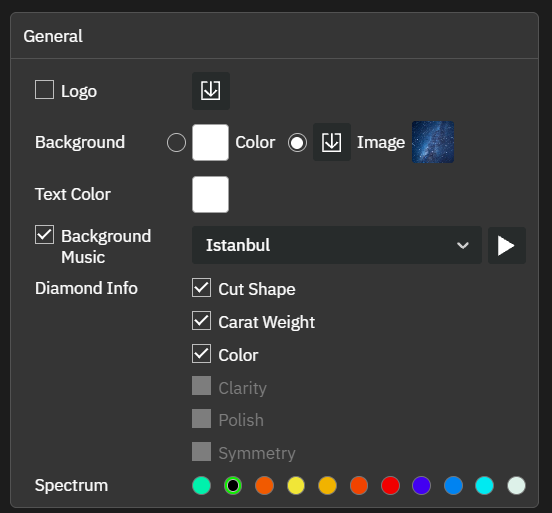Screen dimensions: 552x513
Task: Play the Istanbul background music preview
Action: point(507,245)
